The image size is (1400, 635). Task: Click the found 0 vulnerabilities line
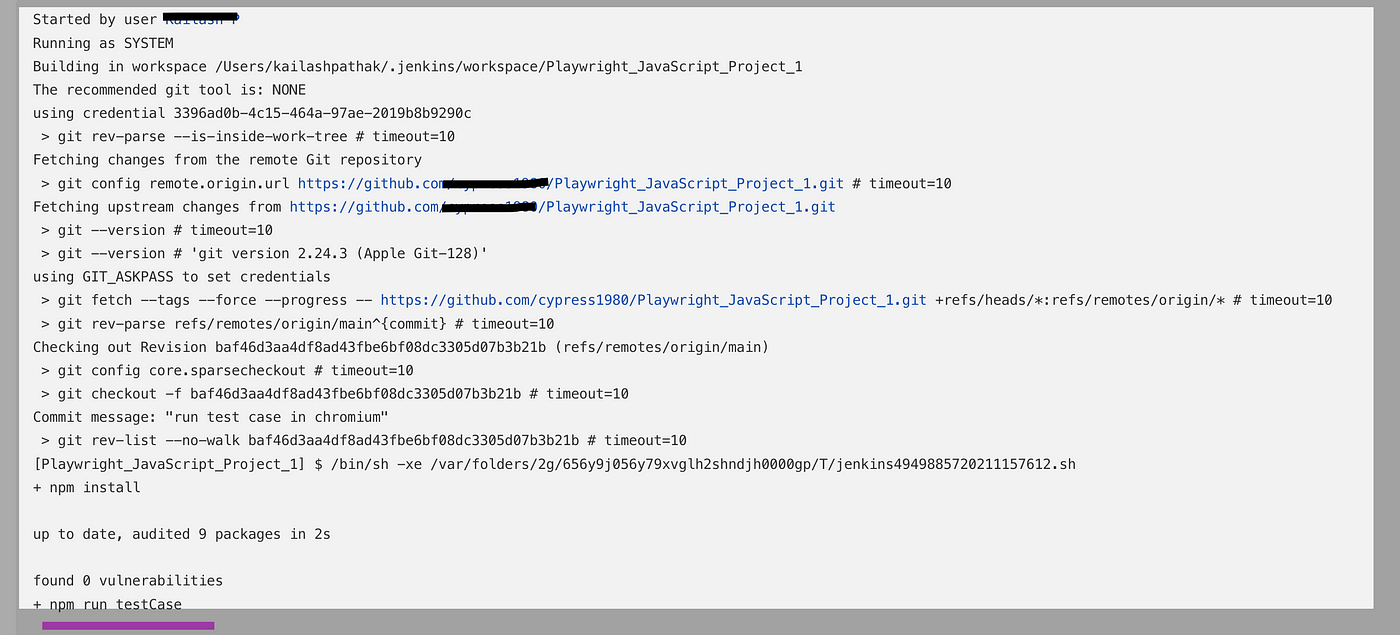tap(128, 580)
